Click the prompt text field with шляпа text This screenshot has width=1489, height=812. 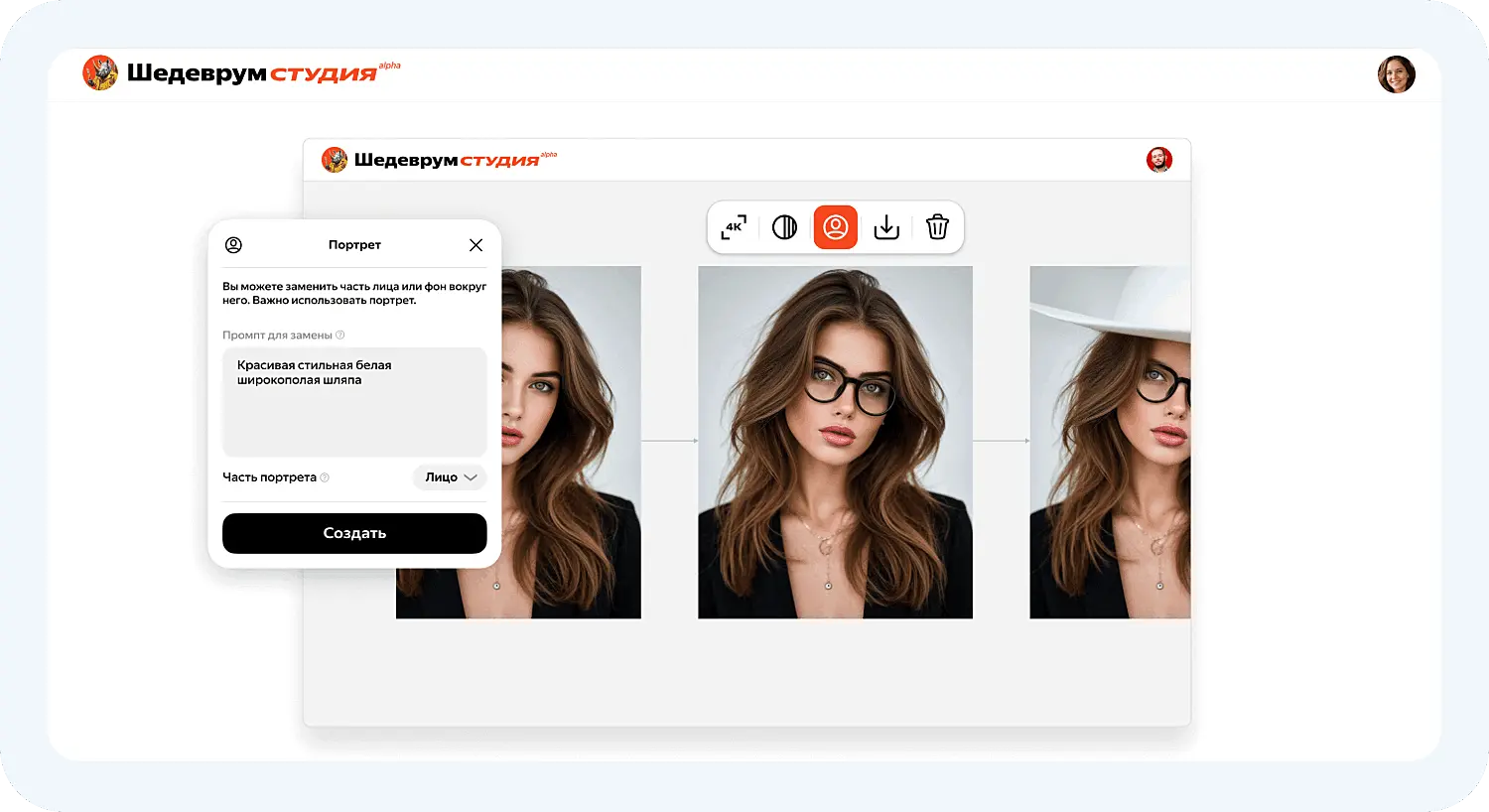pos(354,401)
